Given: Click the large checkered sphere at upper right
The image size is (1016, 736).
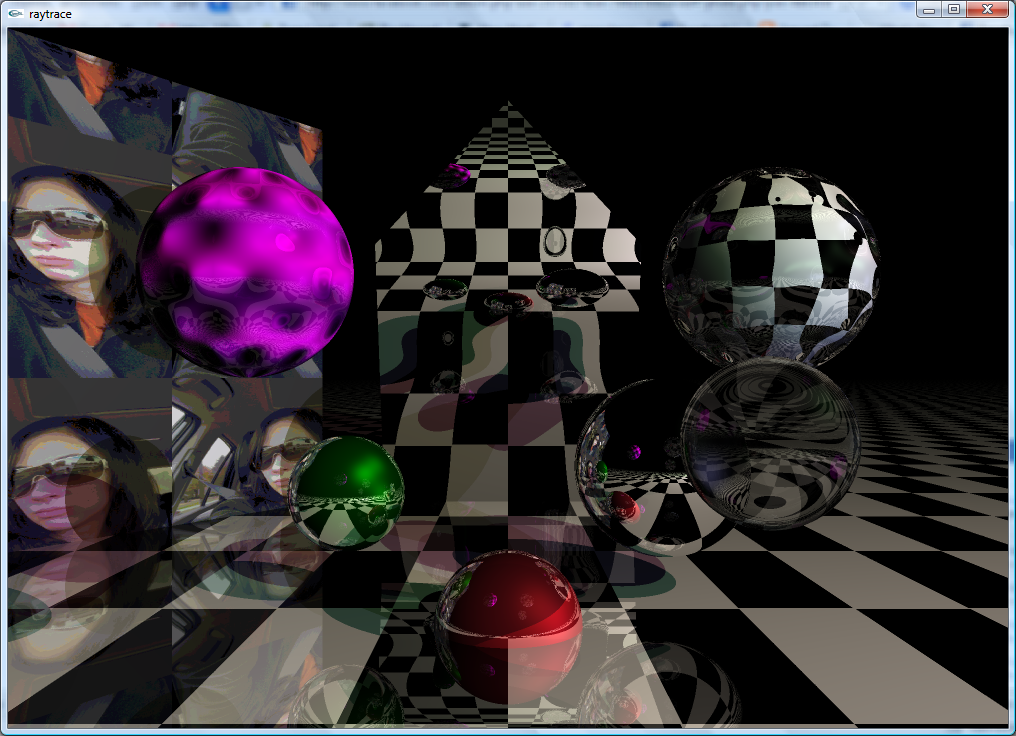Looking at the screenshot, I should pyautogui.click(x=772, y=265).
